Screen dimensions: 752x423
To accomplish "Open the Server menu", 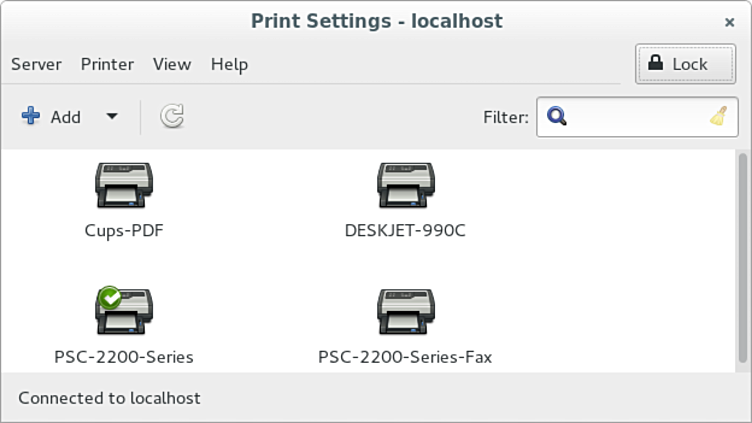I will 36,64.
